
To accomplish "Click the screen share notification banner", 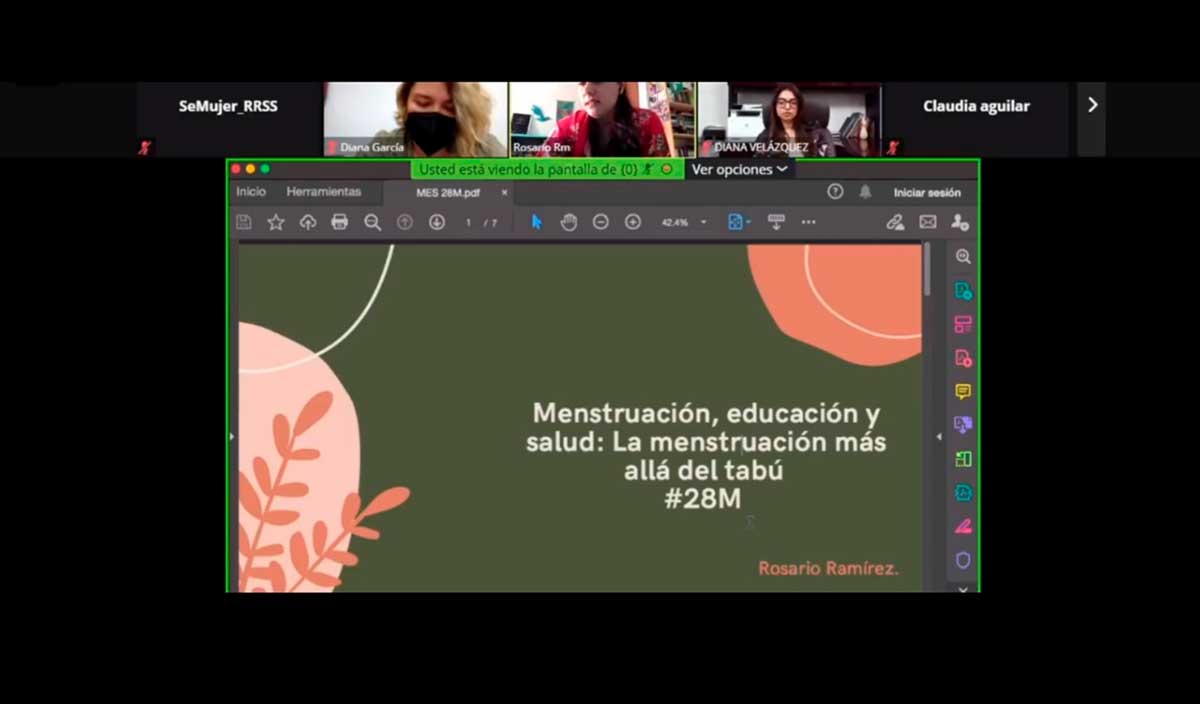I will pos(547,170).
